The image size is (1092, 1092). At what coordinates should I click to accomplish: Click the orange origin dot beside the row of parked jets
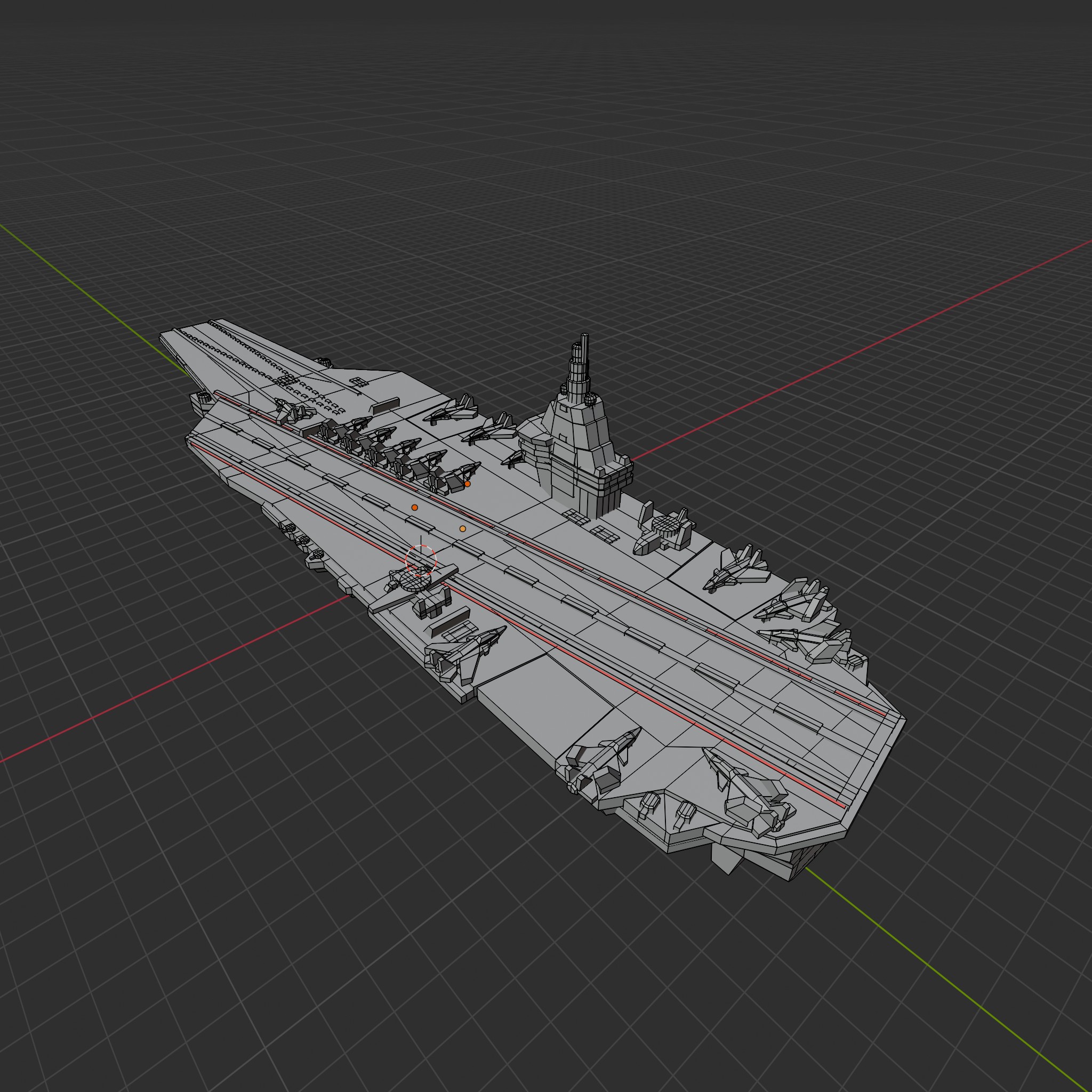point(467,484)
